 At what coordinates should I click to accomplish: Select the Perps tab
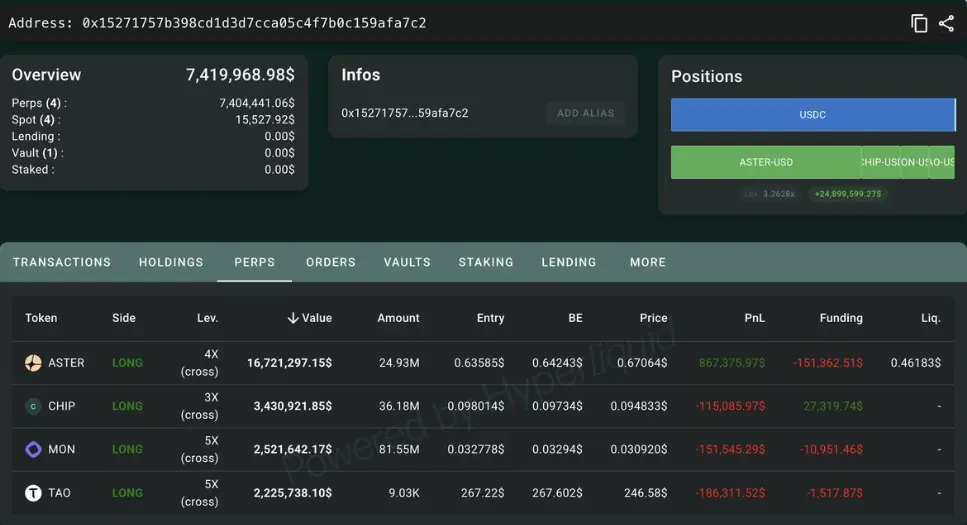[x=255, y=262]
